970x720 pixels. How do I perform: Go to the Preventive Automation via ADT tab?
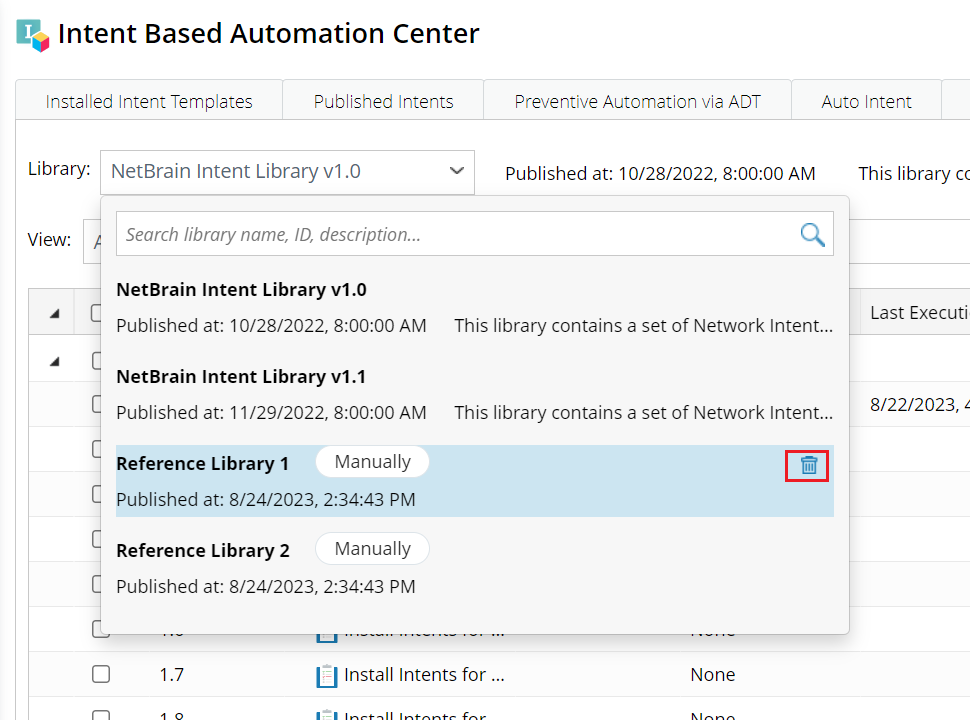point(637,101)
